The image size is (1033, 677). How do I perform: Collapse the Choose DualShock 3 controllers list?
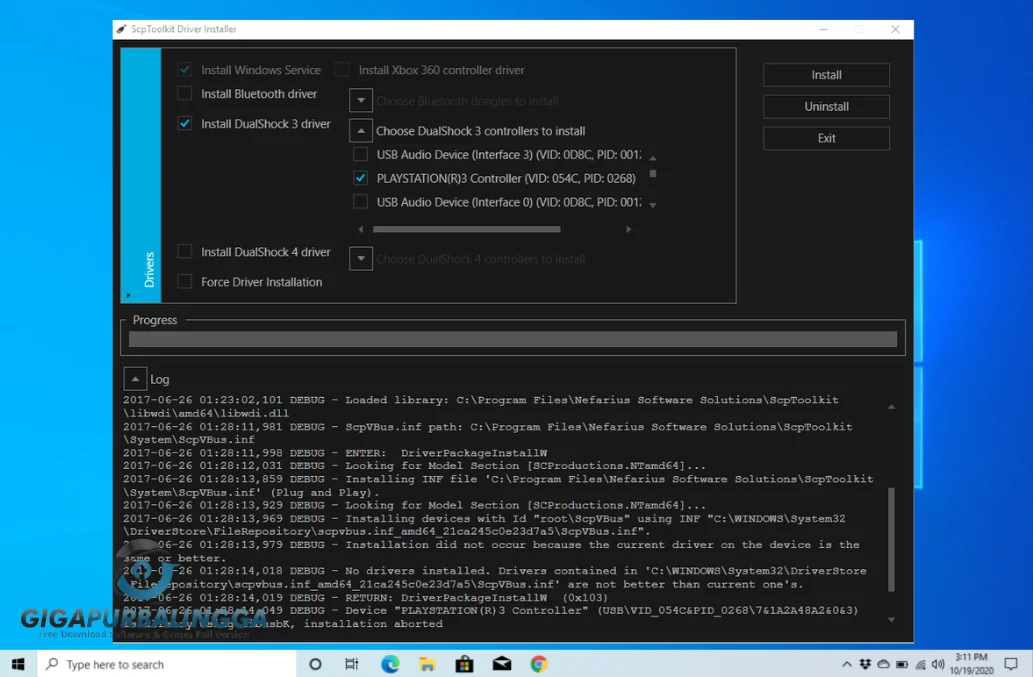pos(360,130)
